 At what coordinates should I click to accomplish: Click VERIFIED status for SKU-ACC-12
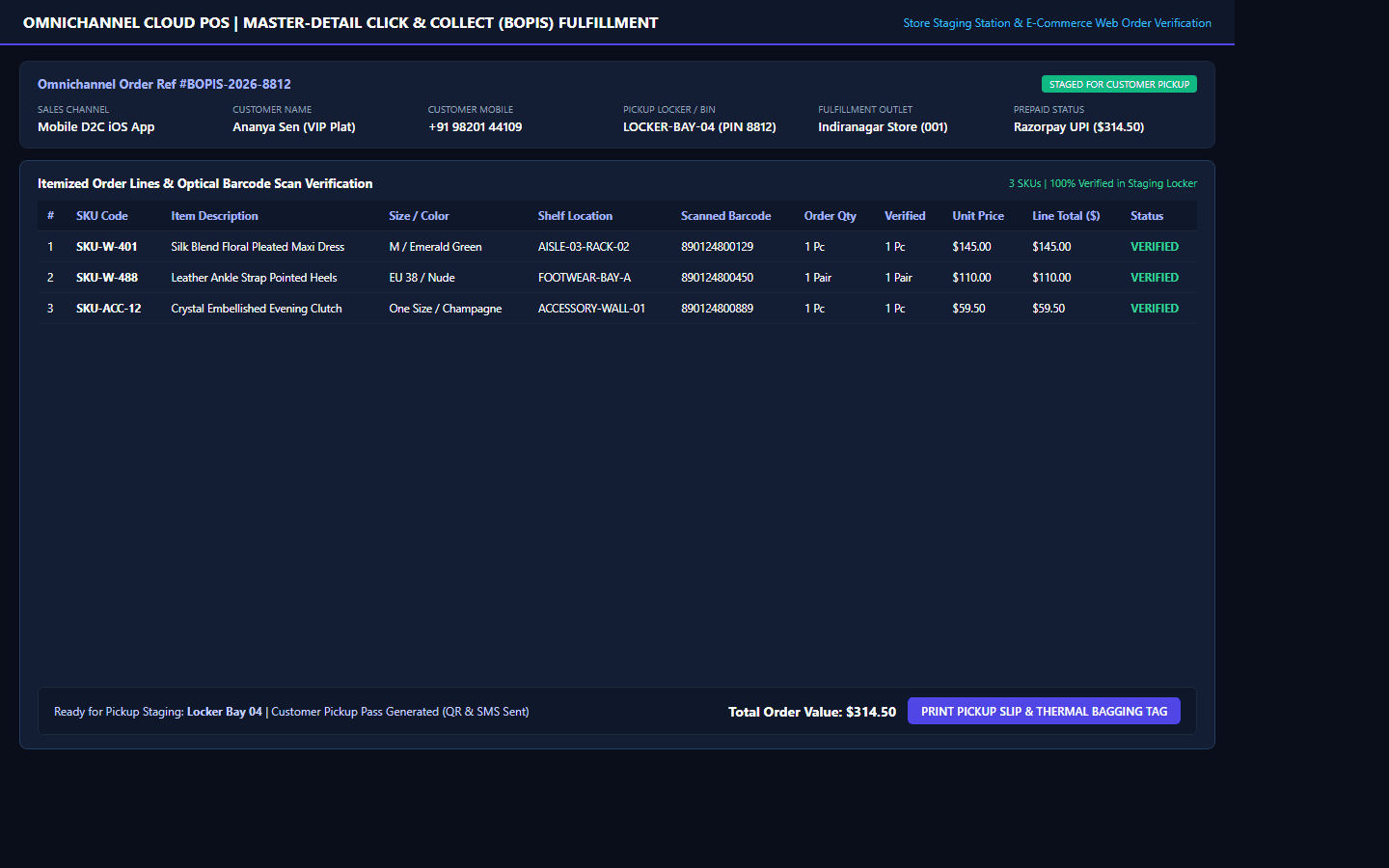point(1155,309)
